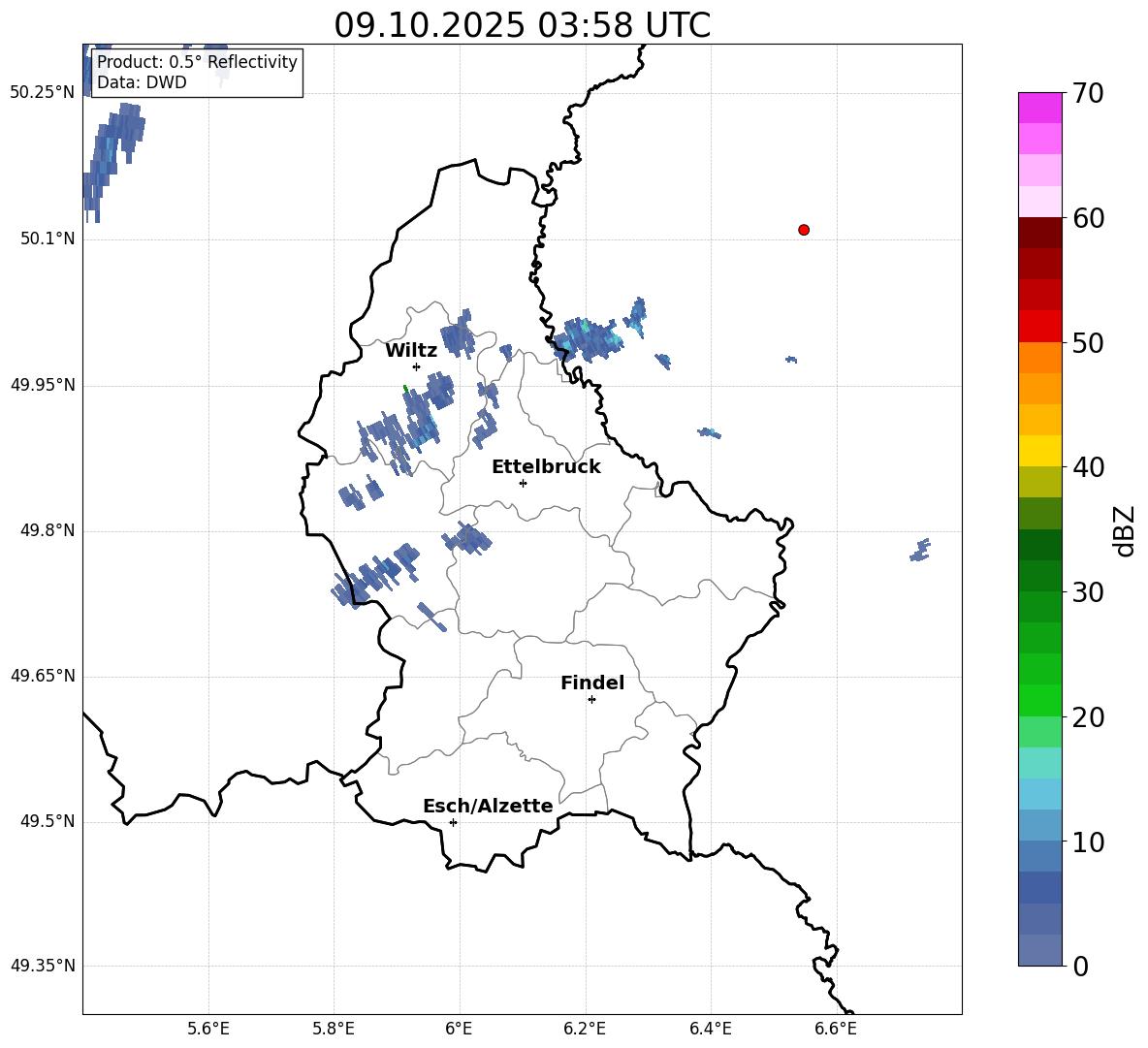Click the 49.95°N latitude label
1148x1048 pixels.
tap(43, 385)
